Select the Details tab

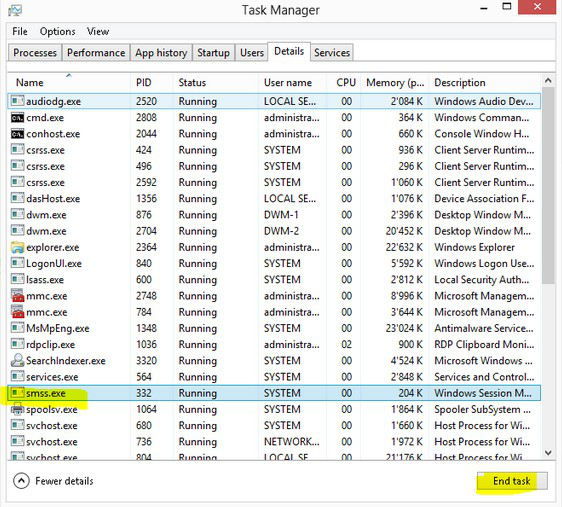click(289, 52)
